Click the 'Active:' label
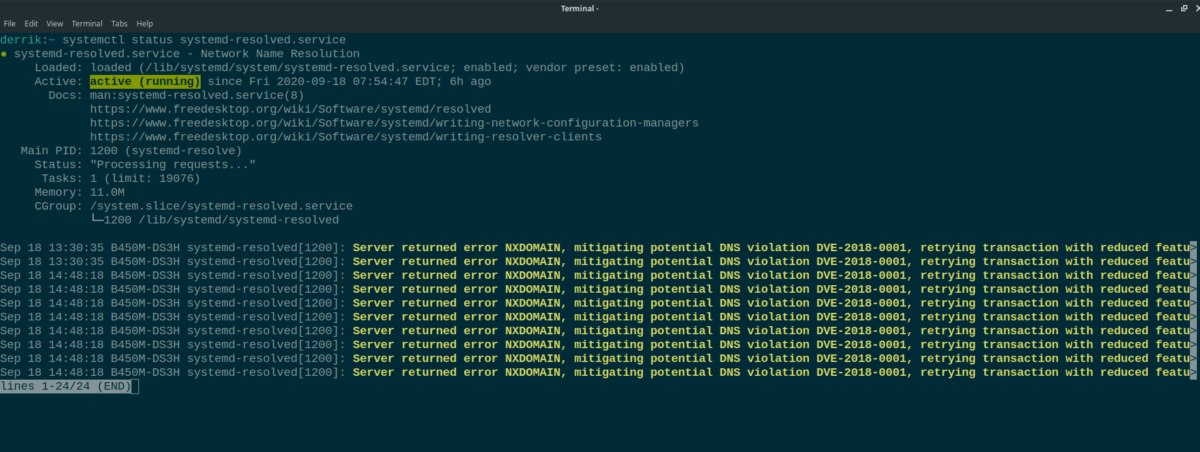This screenshot has height=452, width=1200. point(56,81)
